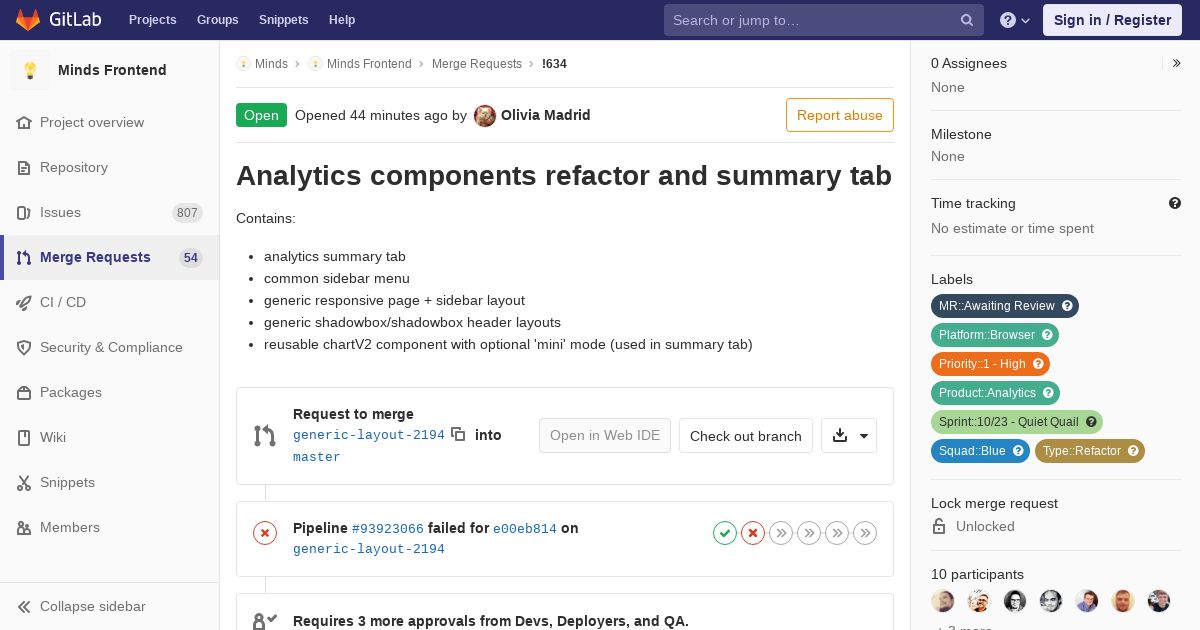Click the search magnifier icon

pos(967,20)
